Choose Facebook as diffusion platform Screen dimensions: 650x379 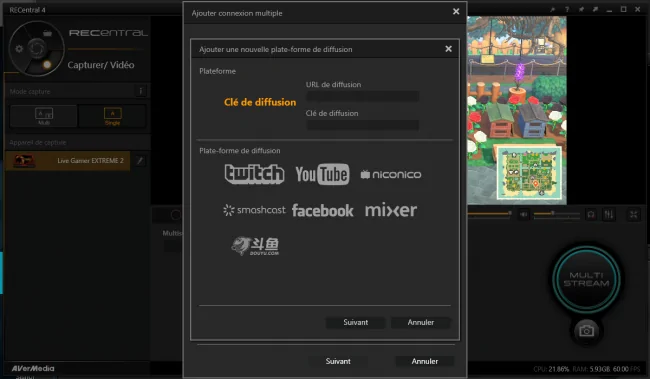[x=323, y=211]
